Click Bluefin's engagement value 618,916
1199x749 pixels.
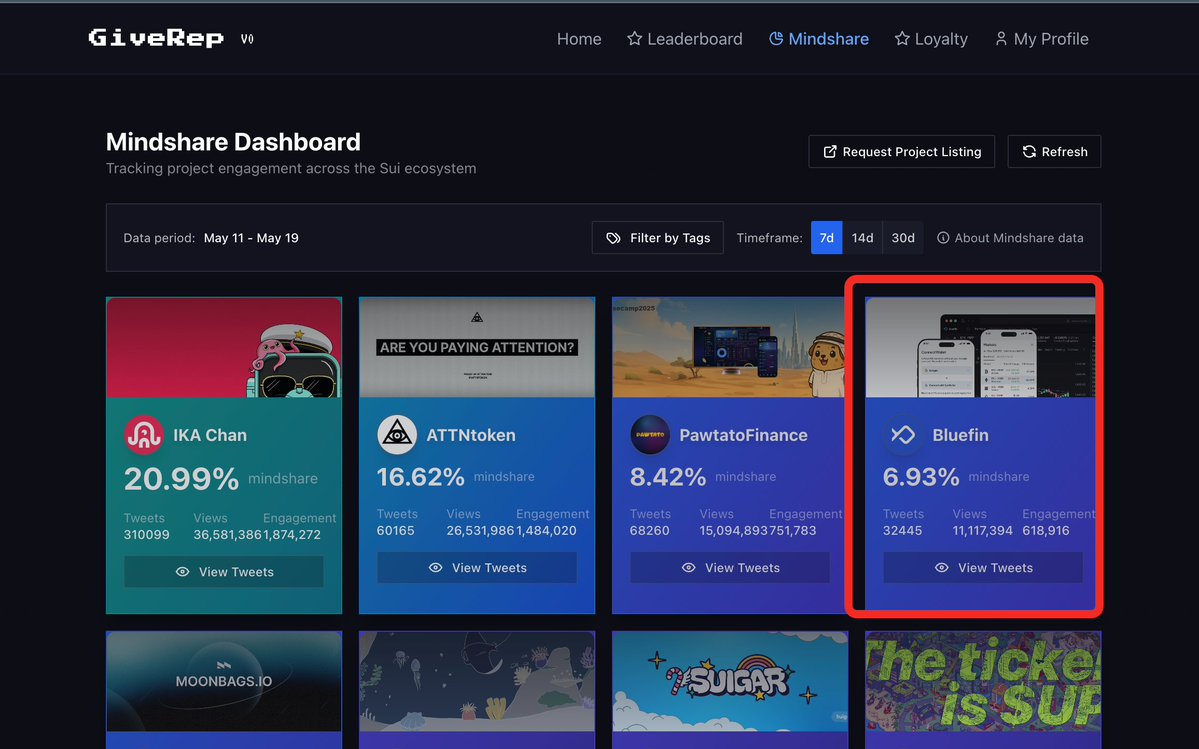click(x=1046, y=530)
